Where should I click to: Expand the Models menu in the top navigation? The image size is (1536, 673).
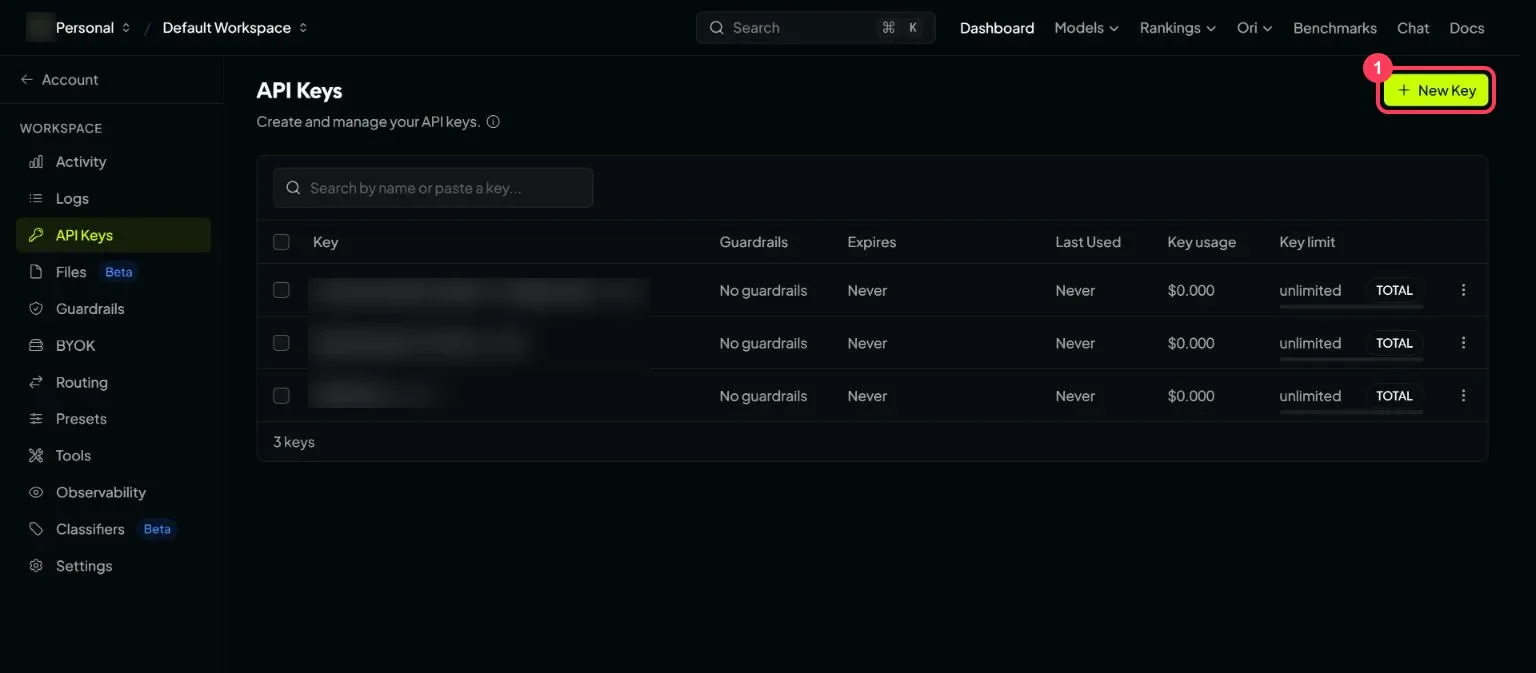pyautogui.click(x=1087, y=28)
